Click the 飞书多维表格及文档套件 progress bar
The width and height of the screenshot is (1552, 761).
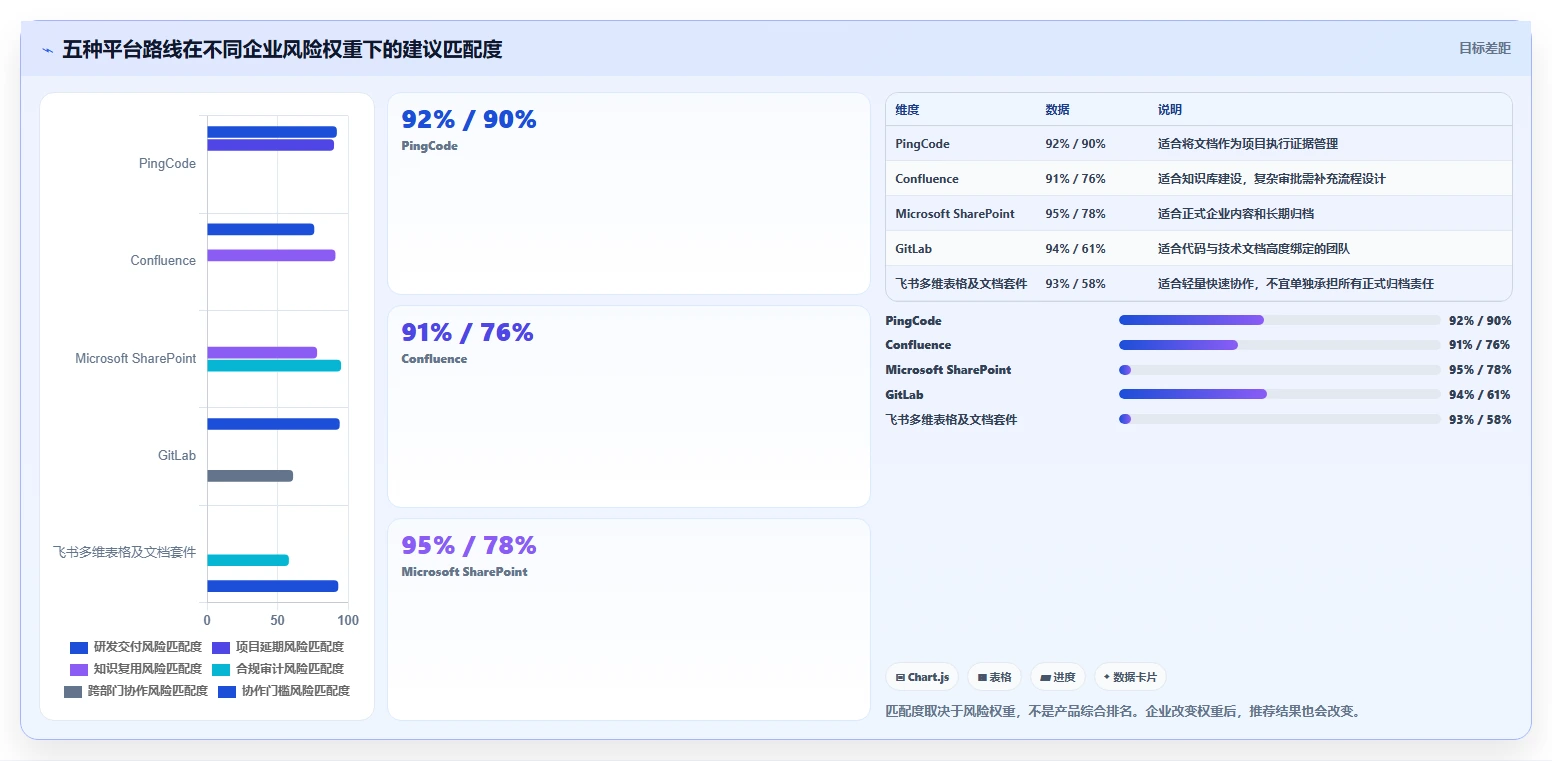coord(1279,419)
